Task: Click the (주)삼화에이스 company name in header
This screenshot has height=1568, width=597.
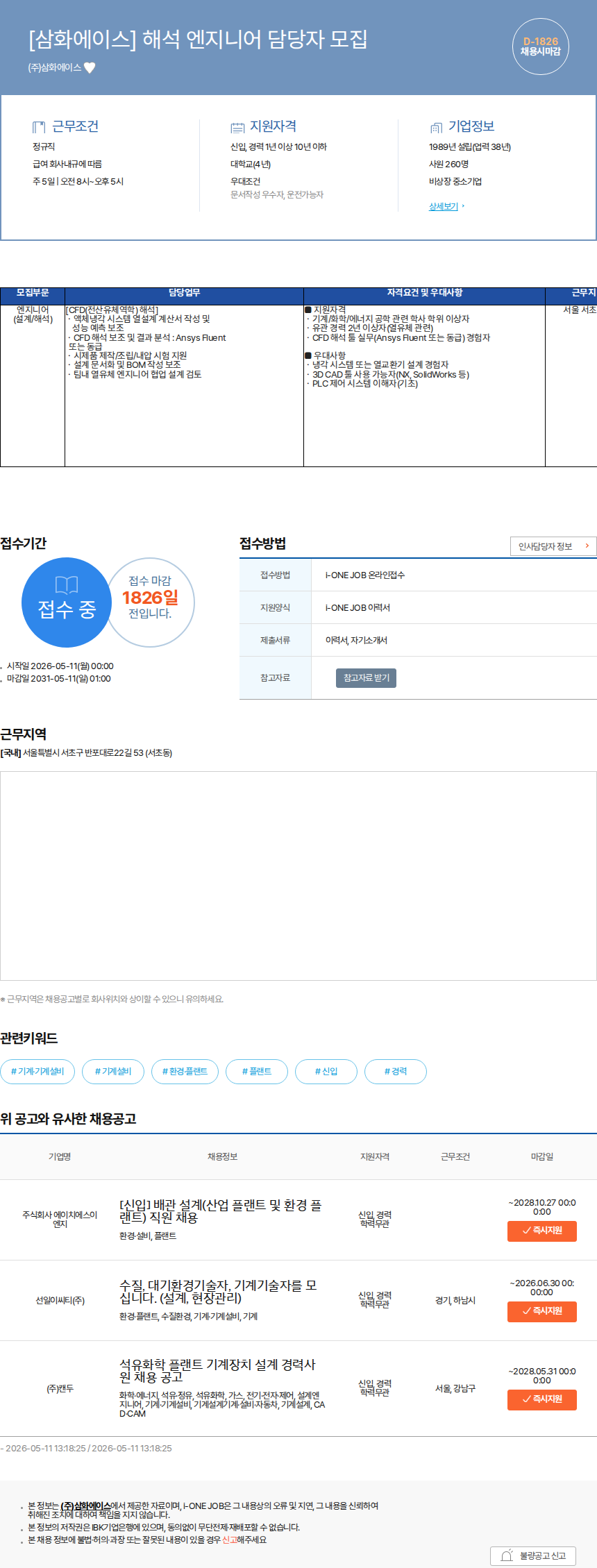Action: point(54,67)
